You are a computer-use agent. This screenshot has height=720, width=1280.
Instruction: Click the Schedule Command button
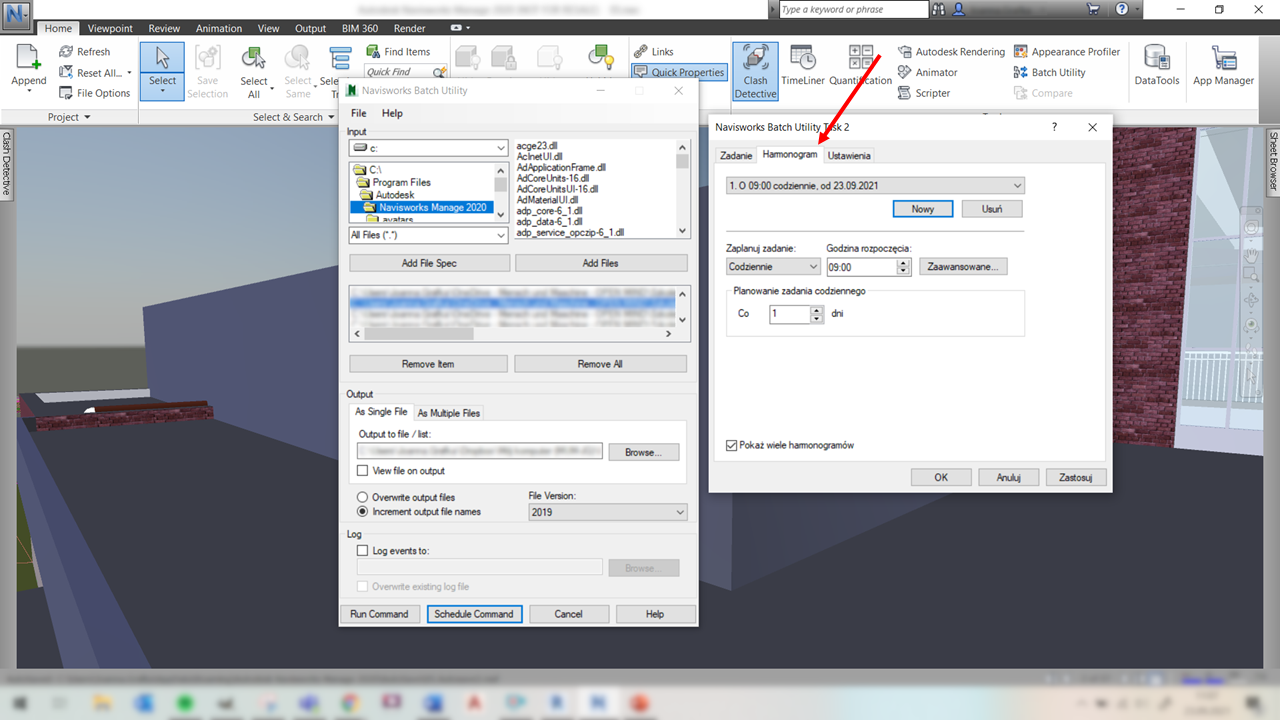tap(474, 614)
